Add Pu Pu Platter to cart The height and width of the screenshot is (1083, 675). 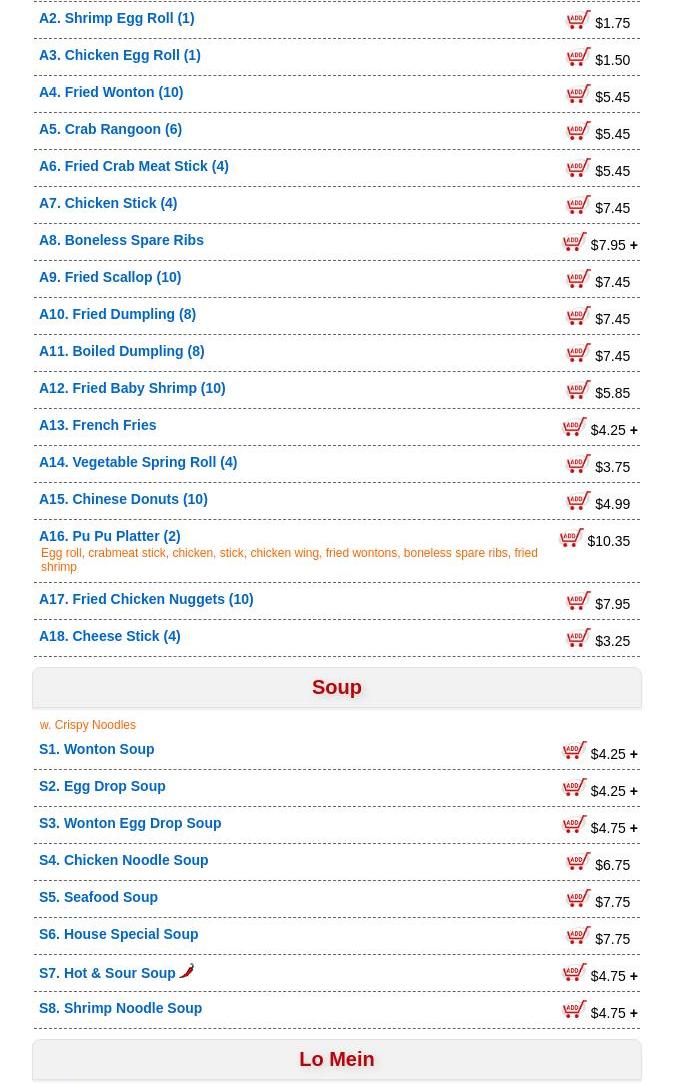pos(571,538)
